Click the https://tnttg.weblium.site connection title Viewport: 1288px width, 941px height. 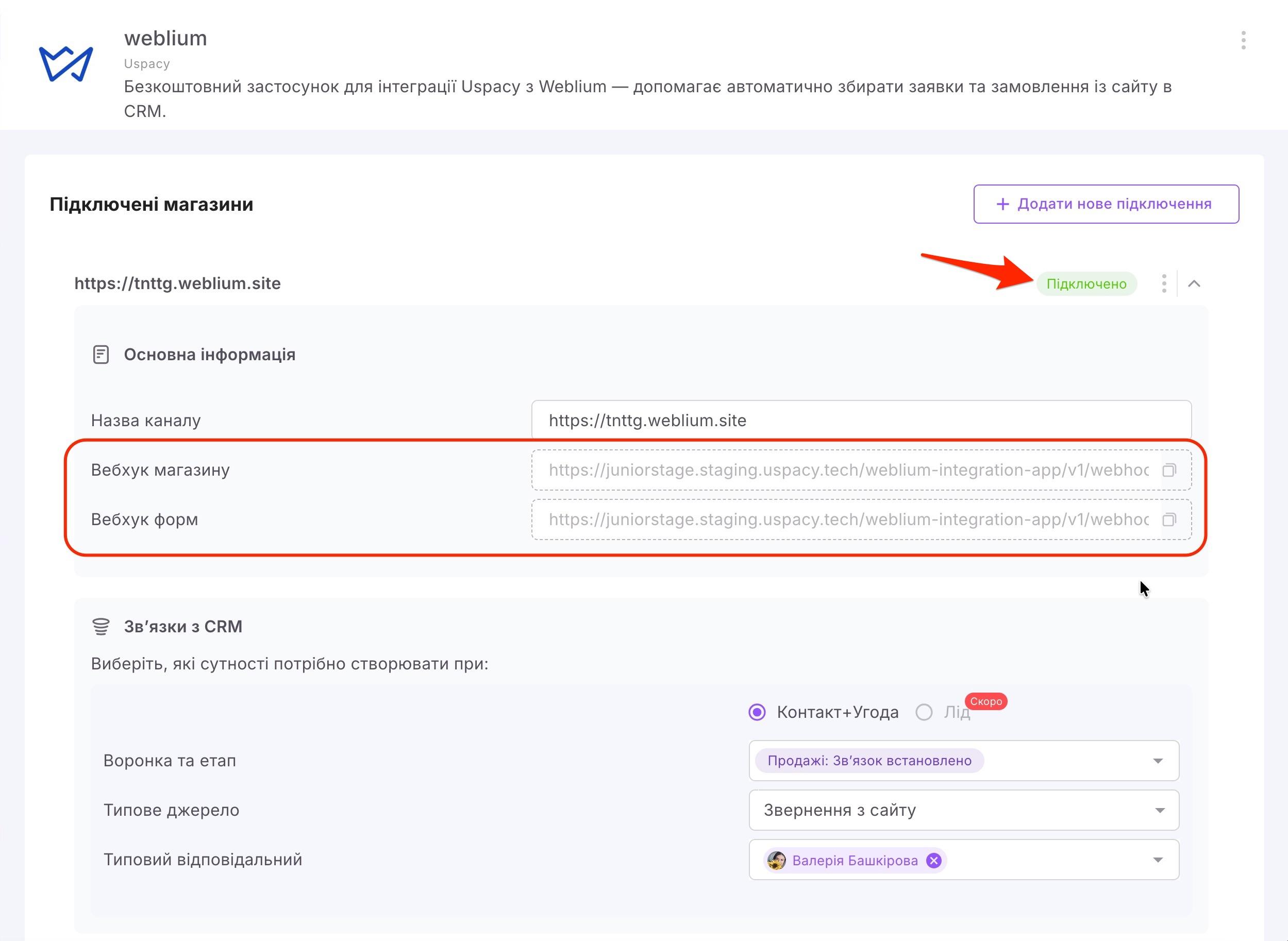(178, 283)
